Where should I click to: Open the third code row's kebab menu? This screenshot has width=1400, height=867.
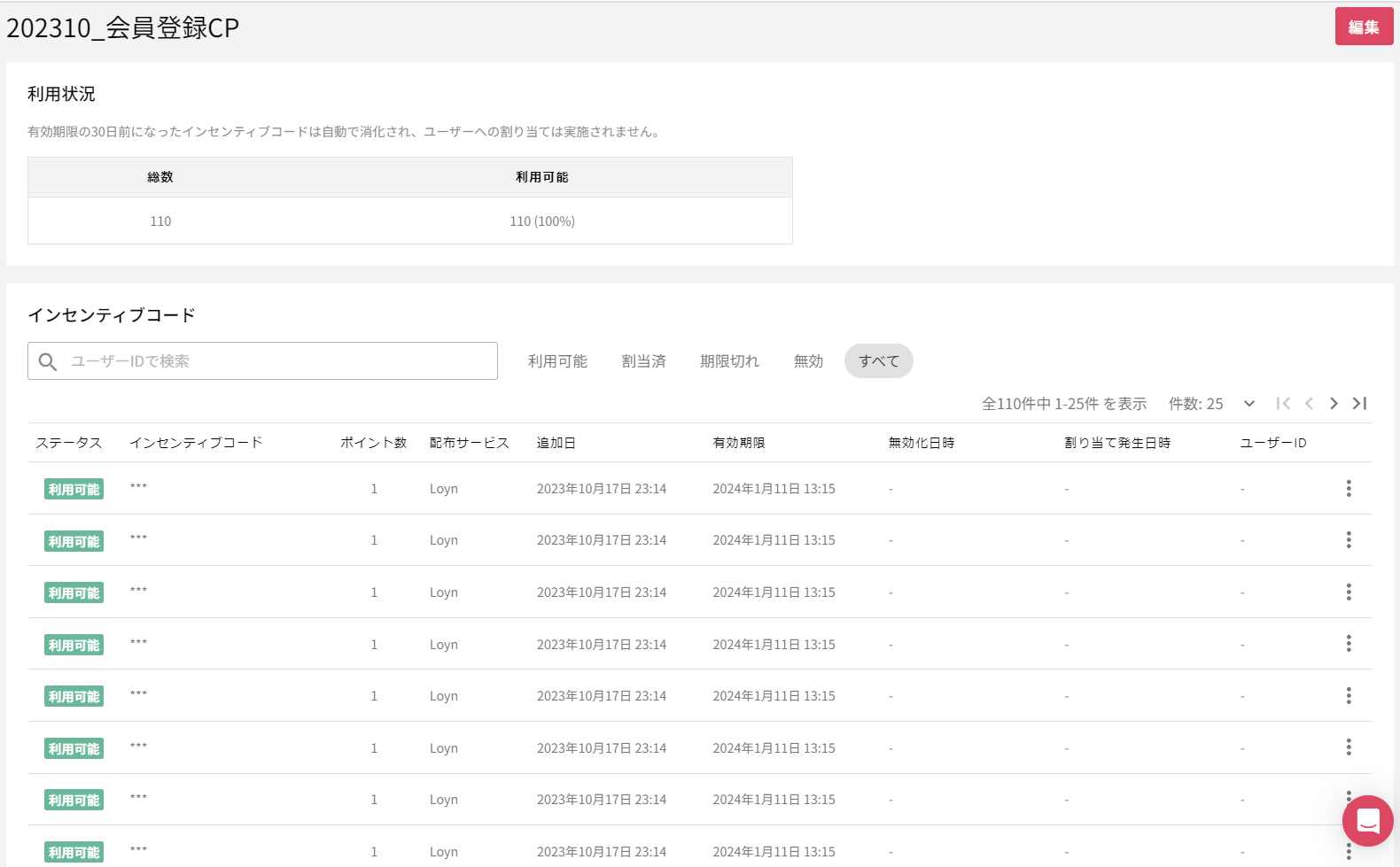tap(1349, 592)
